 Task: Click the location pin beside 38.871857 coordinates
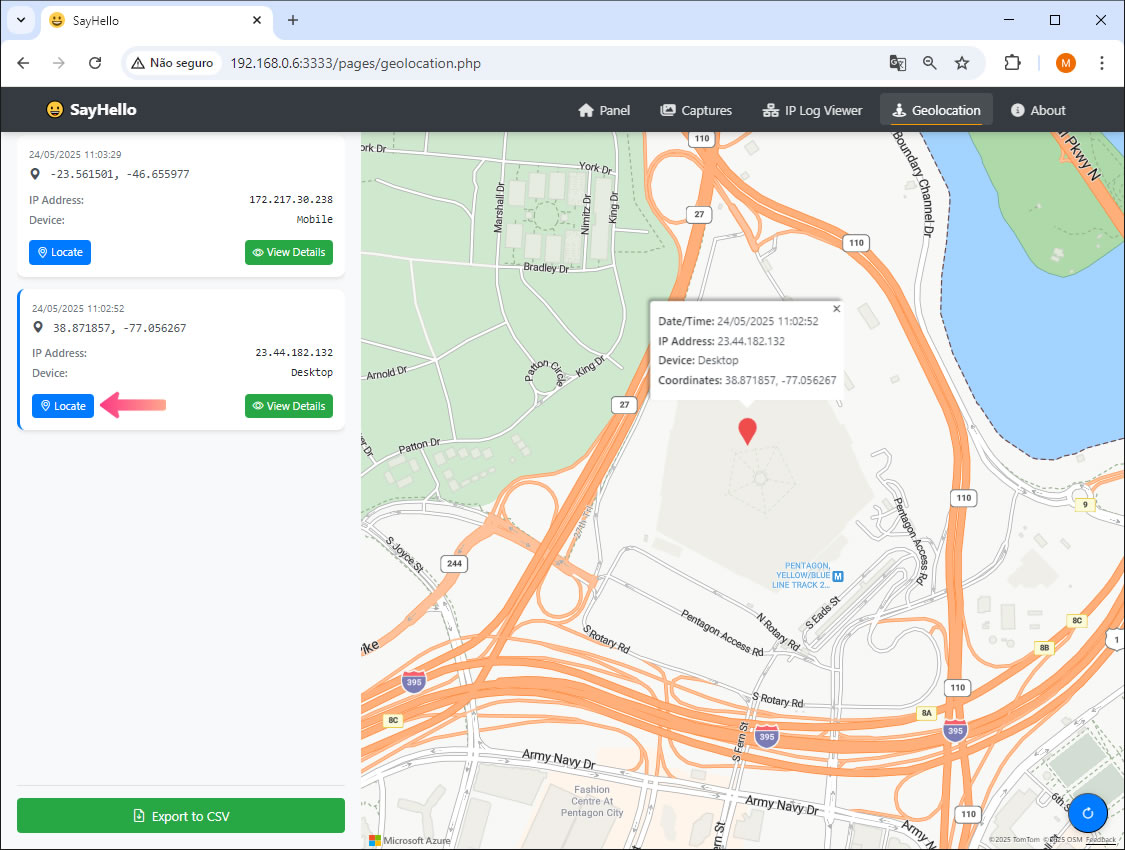click(x=38, y=328)
